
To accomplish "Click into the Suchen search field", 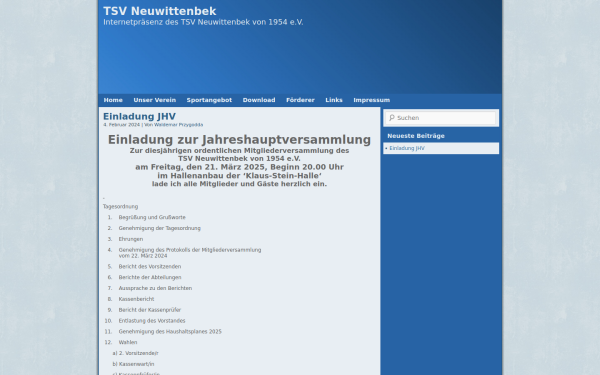I will coord(441,118).
